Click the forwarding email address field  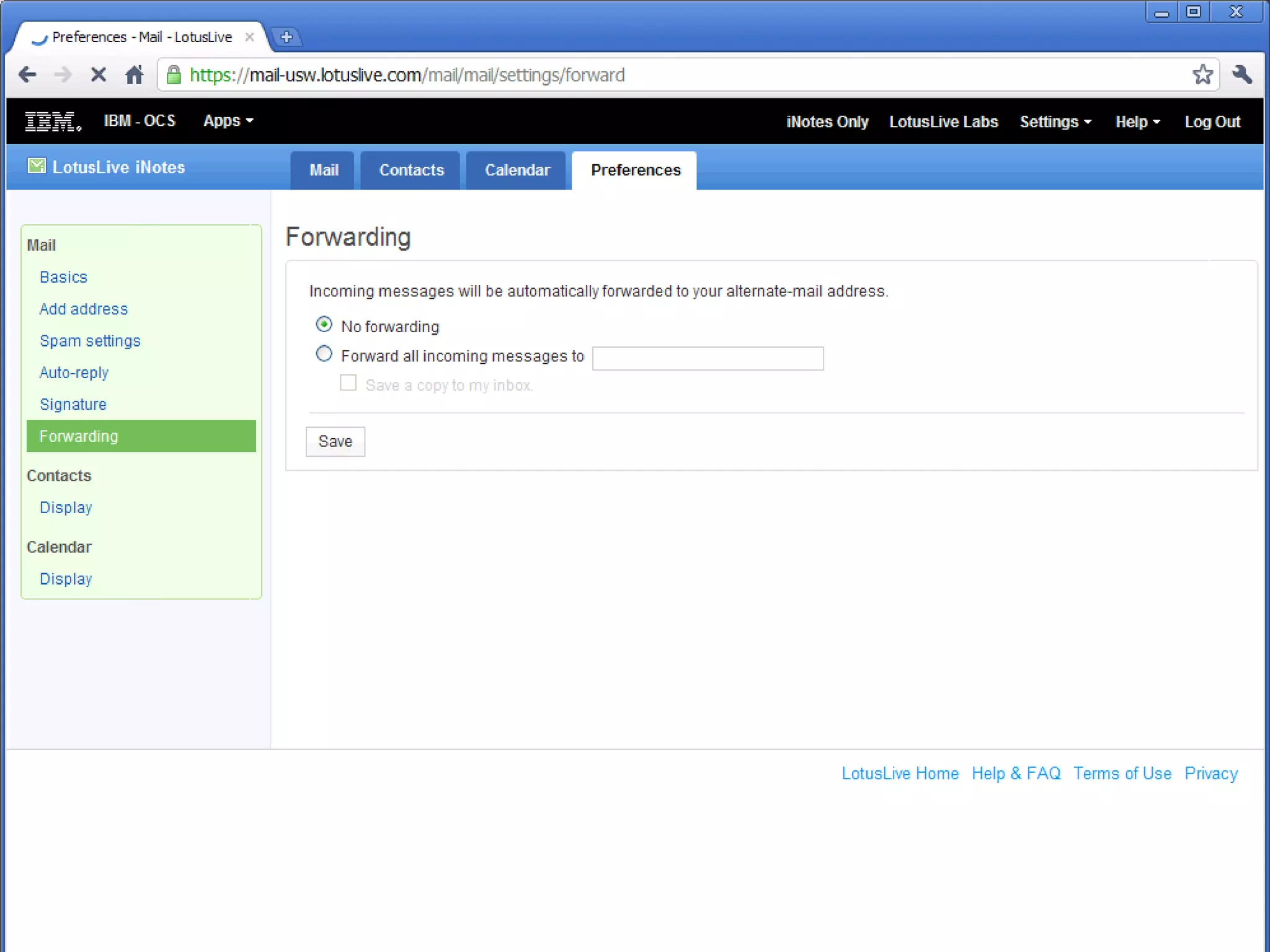(708, 358)
